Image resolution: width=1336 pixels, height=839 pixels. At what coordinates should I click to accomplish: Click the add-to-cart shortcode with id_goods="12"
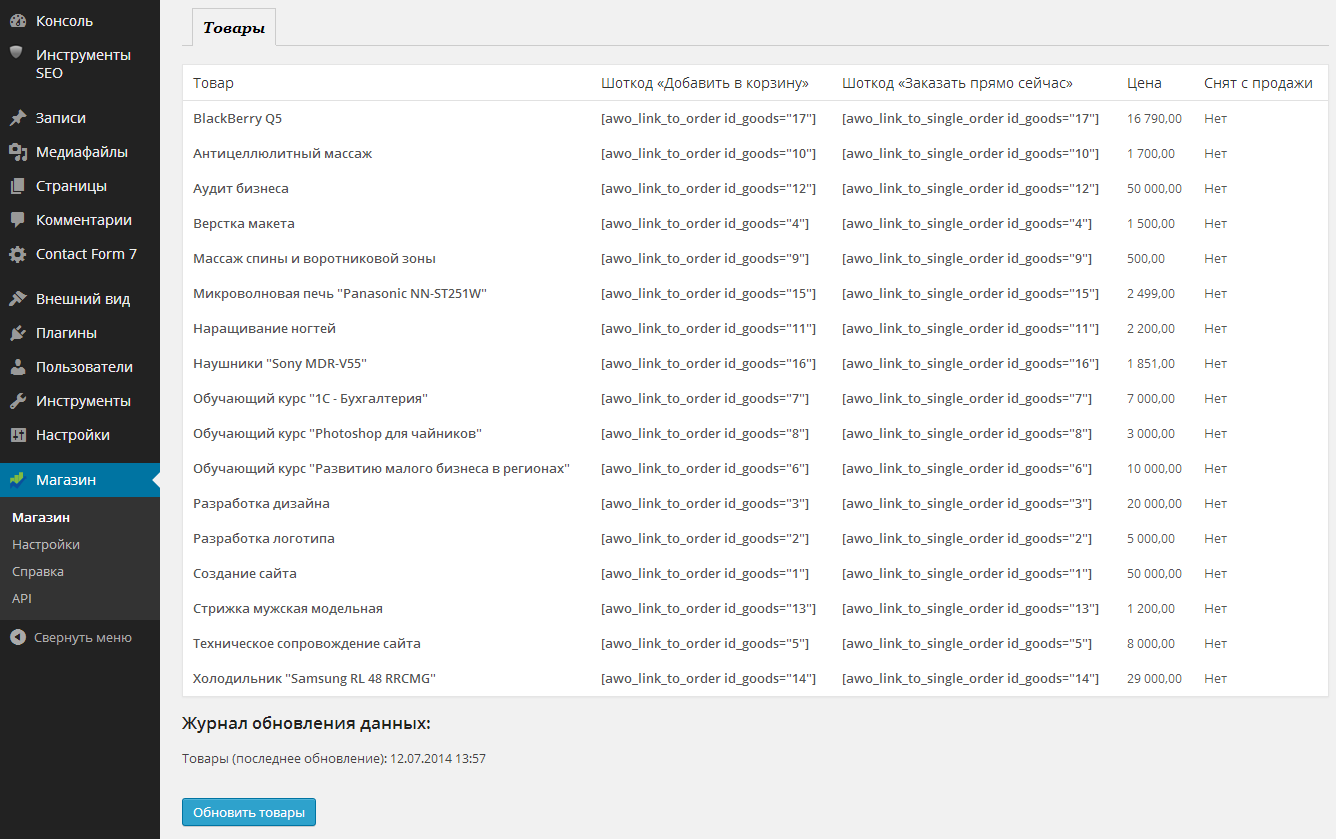coord(708,189)
